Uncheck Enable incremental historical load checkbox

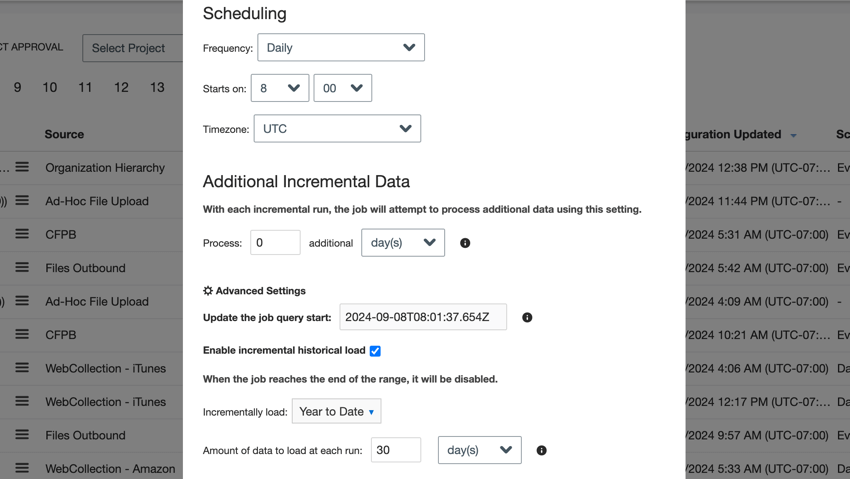(375, 351)
